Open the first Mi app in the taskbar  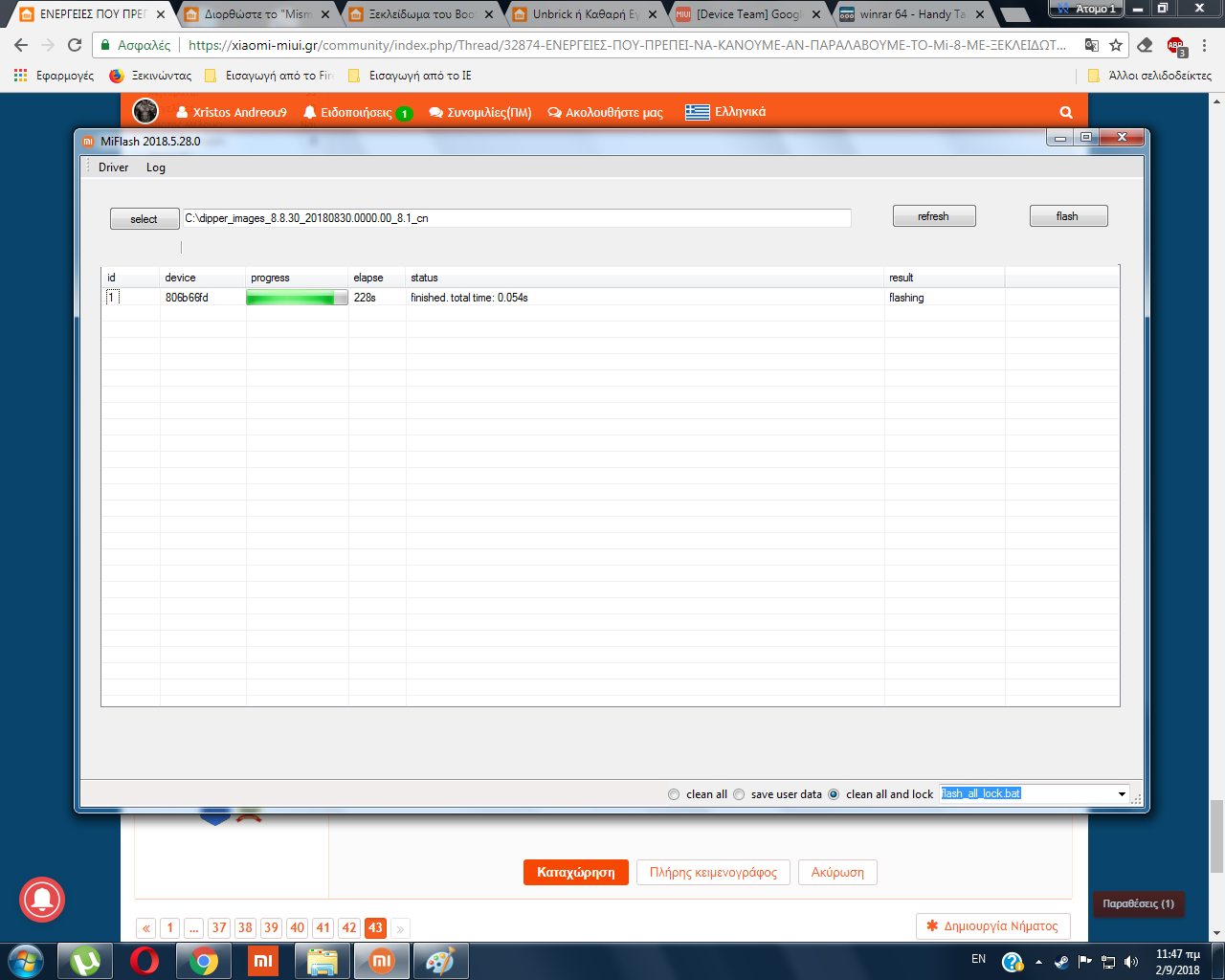pyautogui.click(x=263, y=961)
